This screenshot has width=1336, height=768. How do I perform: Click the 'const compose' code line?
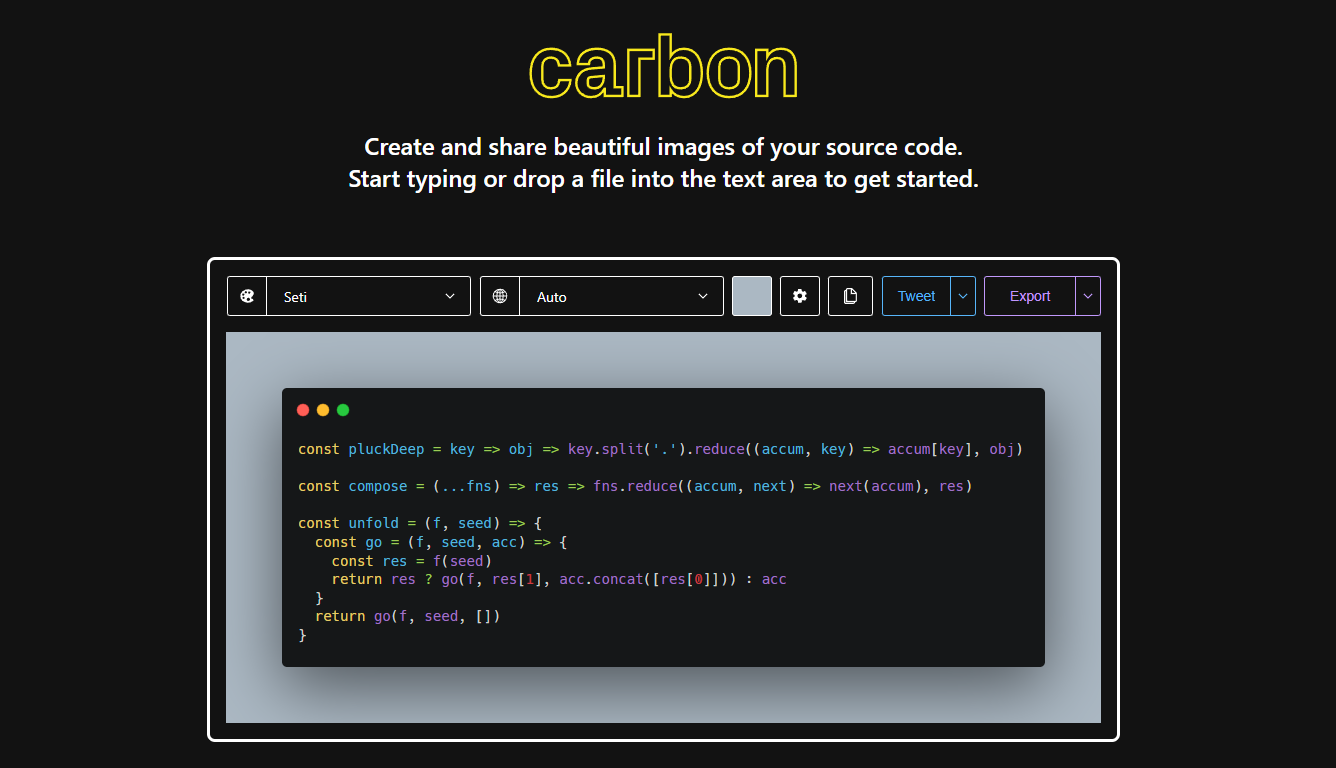coord(635,486)
